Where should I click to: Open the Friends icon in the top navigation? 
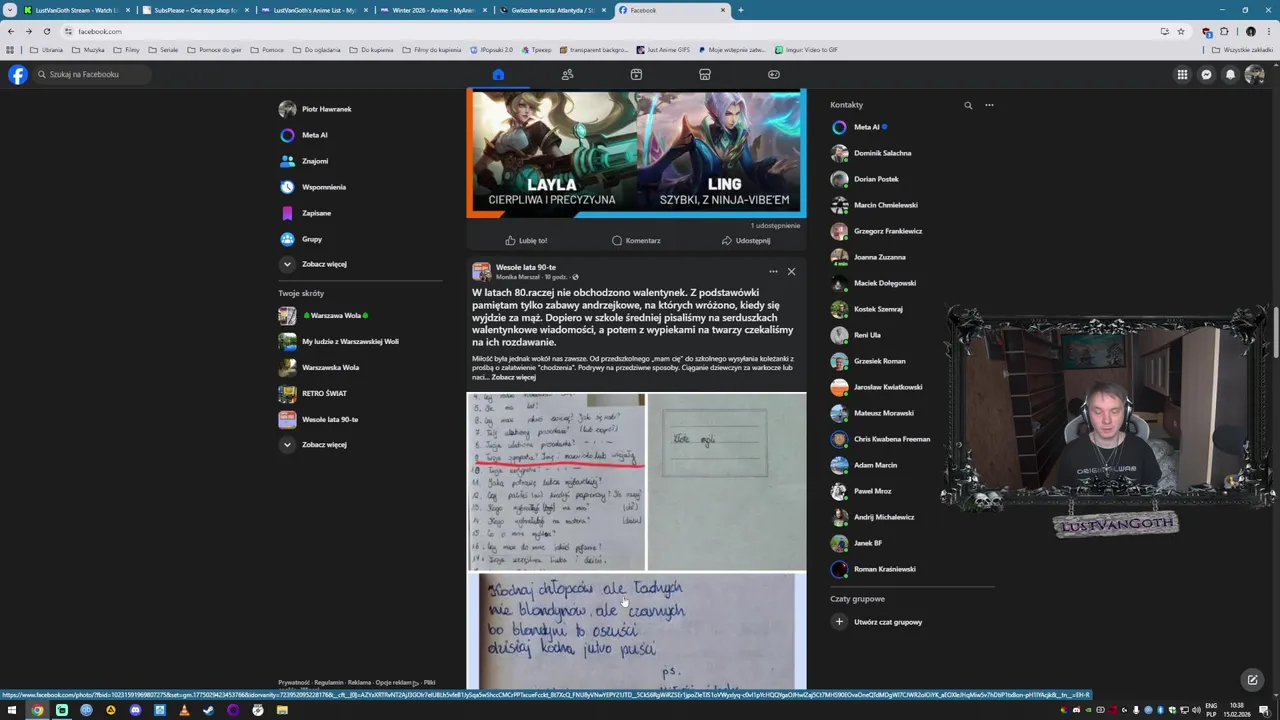pos(567,74)
